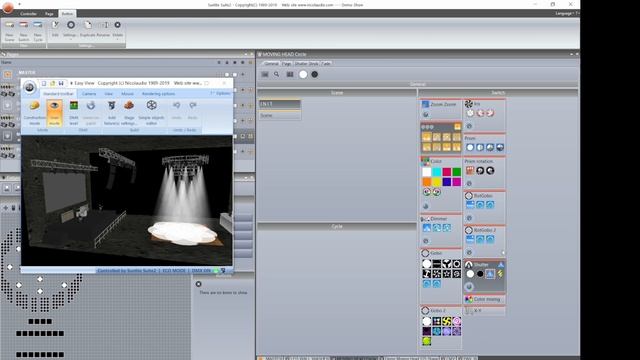Click save icon in Easy View title bar

click(61, 83)
